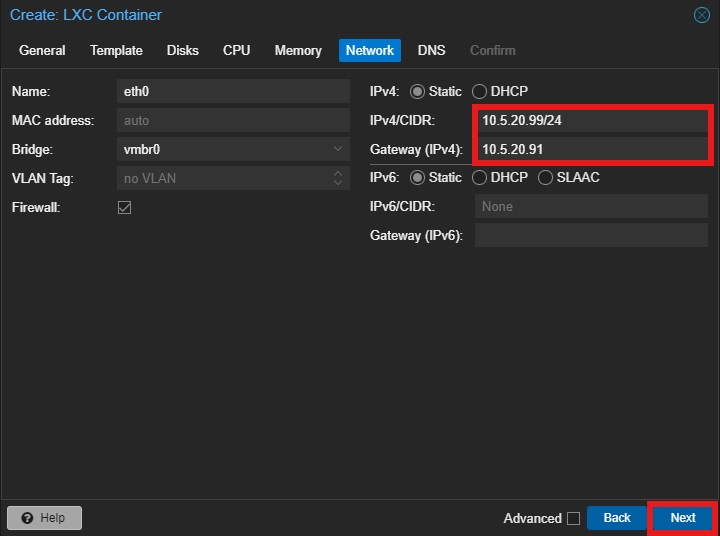Screen dimensions: 720x536
Task: Switch to the Template tab
Action: click(x=116, y=50)
